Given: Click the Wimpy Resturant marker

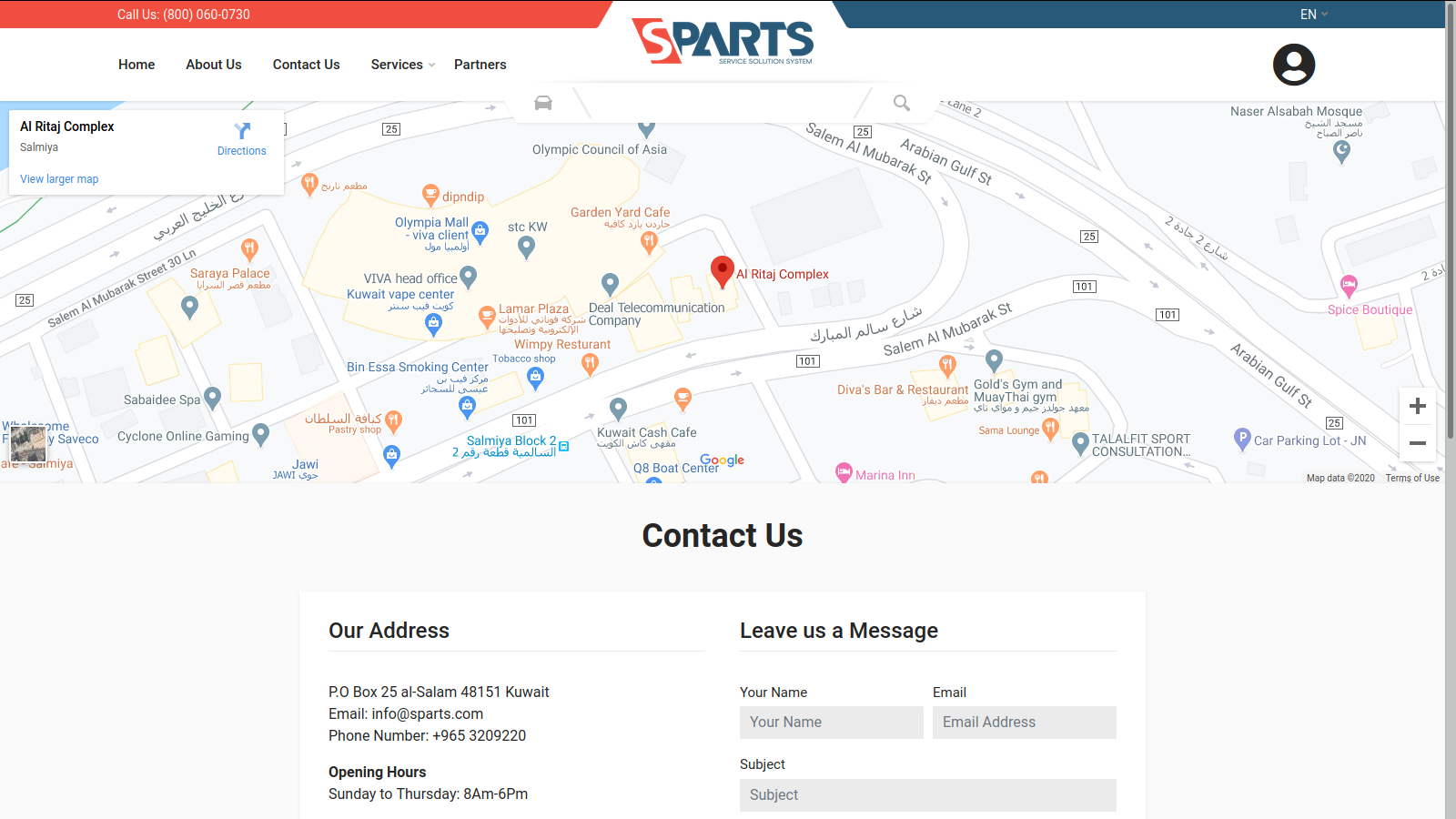Looking at the screenshot, I should 590,365.
